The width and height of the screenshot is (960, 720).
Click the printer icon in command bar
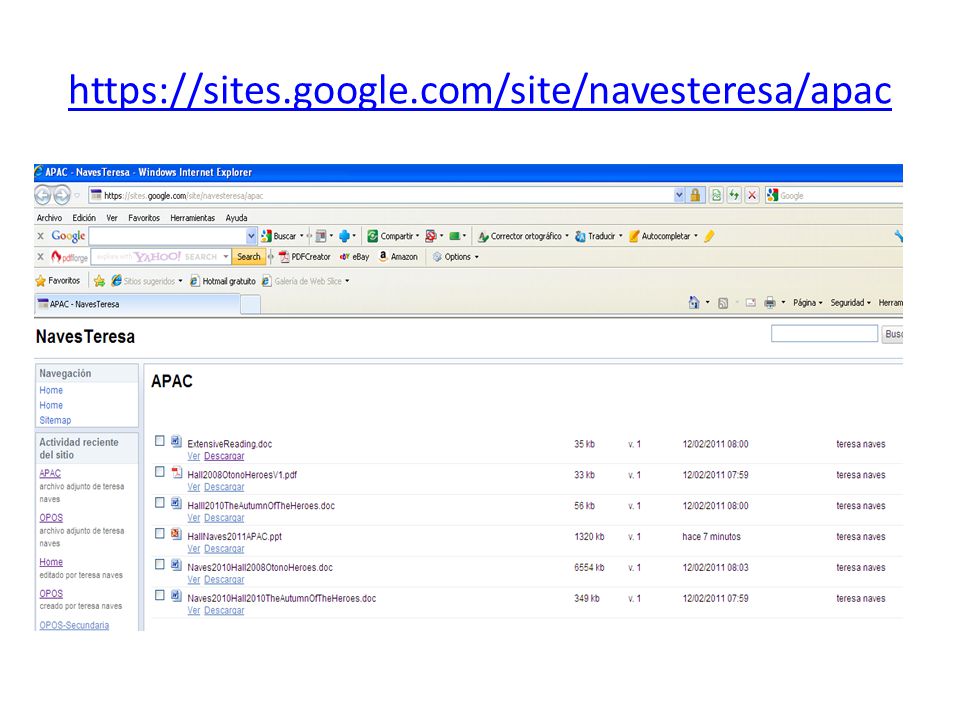click(x=770, y=302)
